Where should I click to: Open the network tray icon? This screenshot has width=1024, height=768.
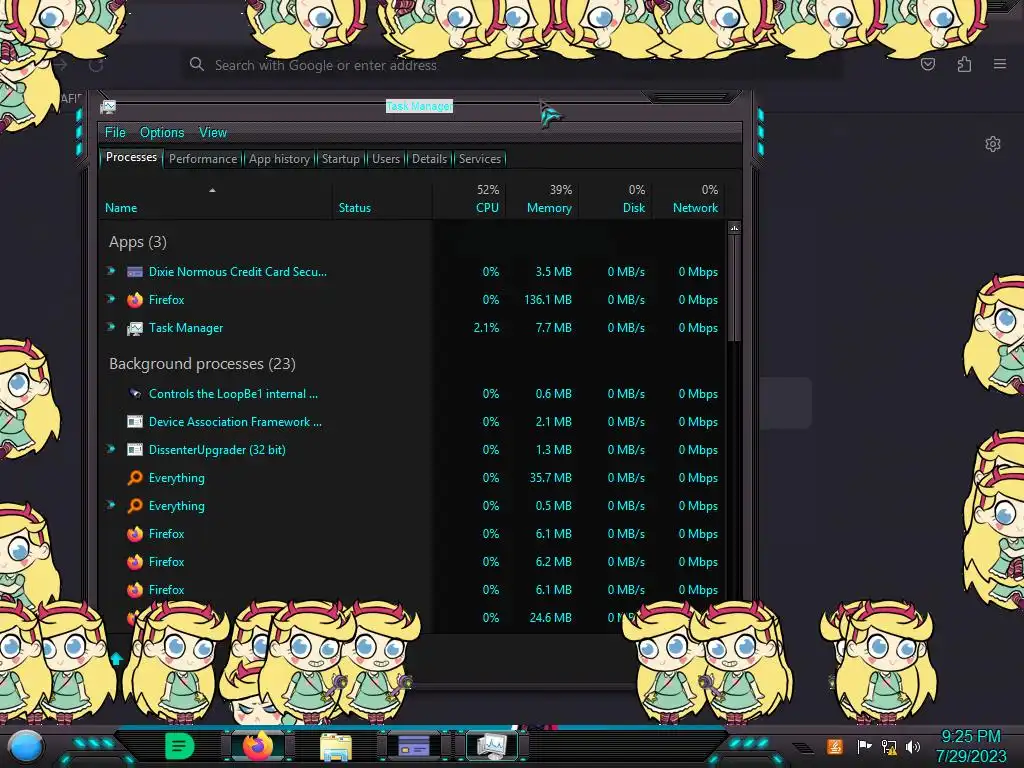[889, 746]
